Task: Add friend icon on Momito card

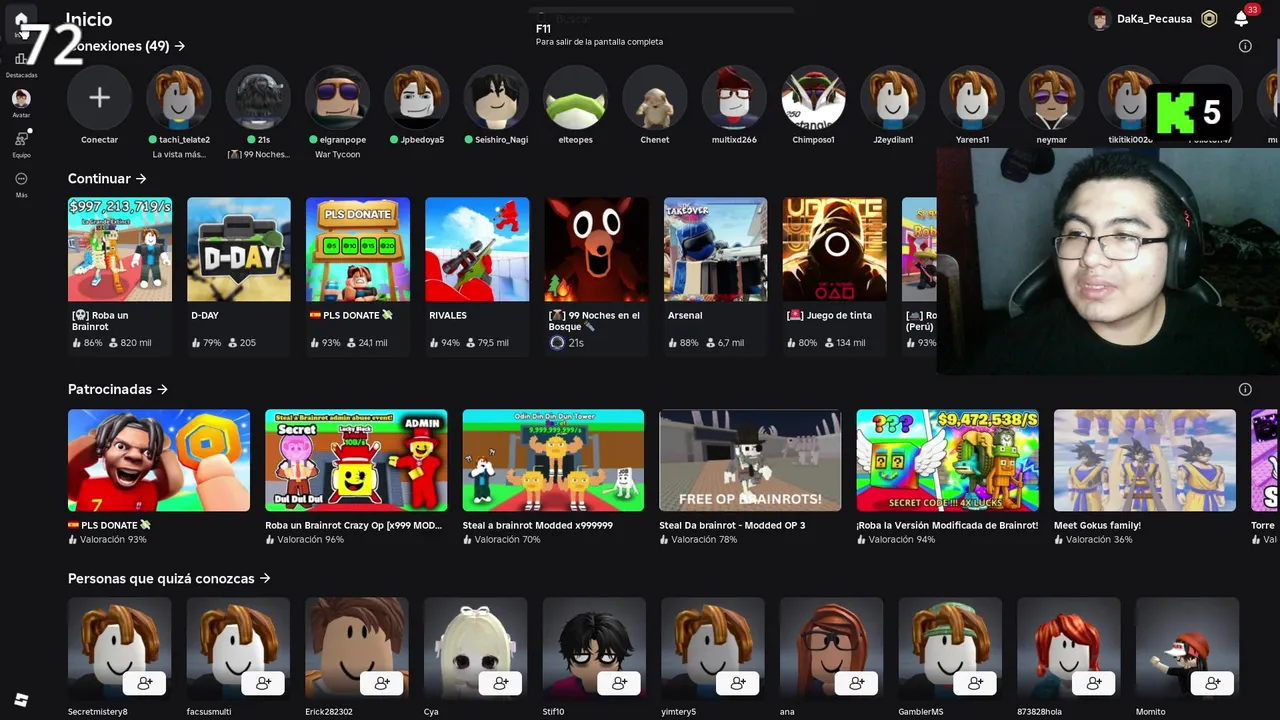Action: 1213,683
